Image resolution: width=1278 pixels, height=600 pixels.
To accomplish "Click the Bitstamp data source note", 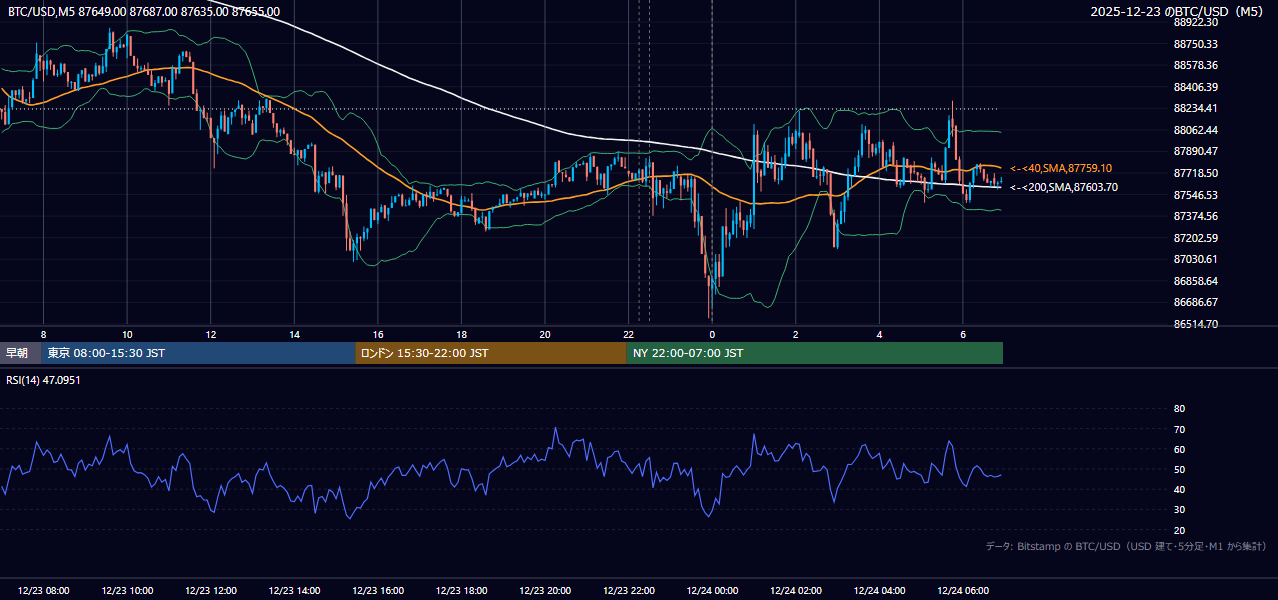I will [x=1126, y=546].
